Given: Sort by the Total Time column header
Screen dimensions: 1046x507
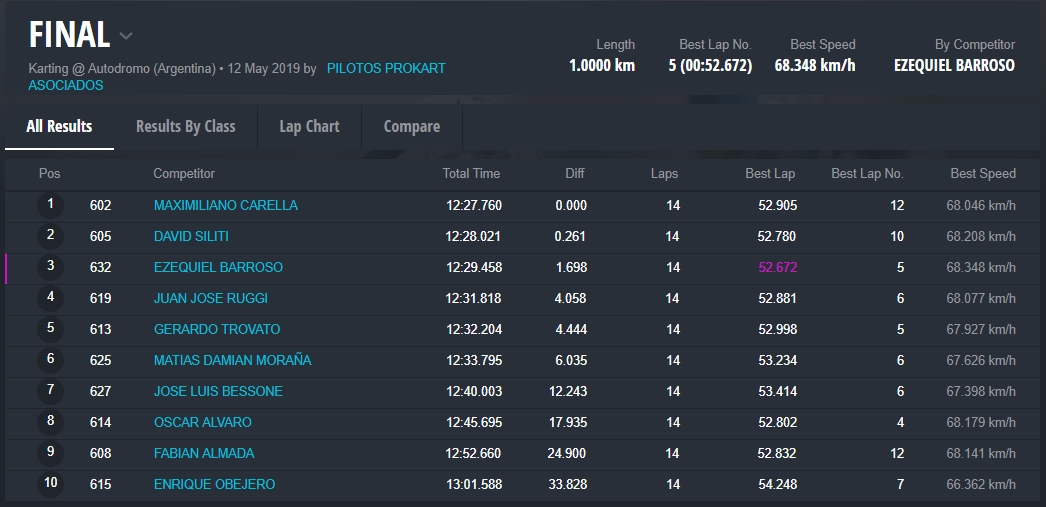Looking at the screenshot, I should point(471,174).
